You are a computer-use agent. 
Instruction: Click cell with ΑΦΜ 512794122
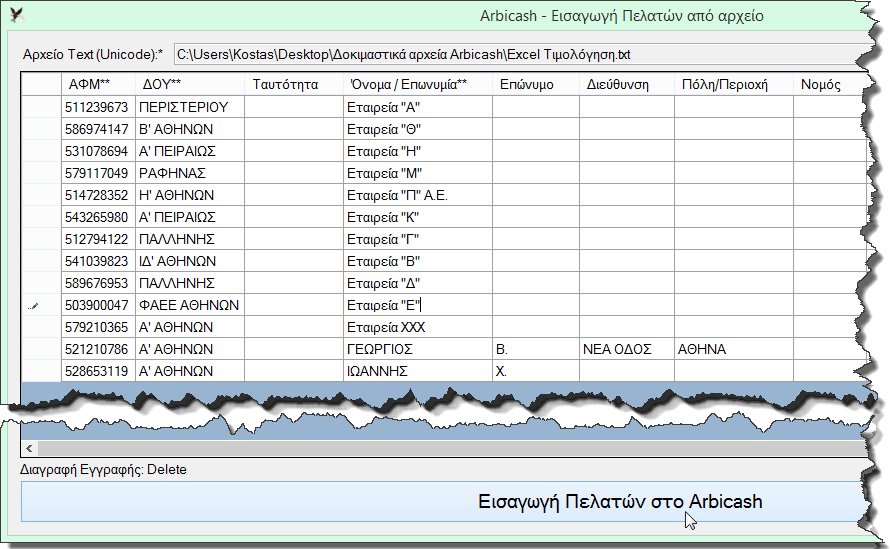[x=98, y=239]
